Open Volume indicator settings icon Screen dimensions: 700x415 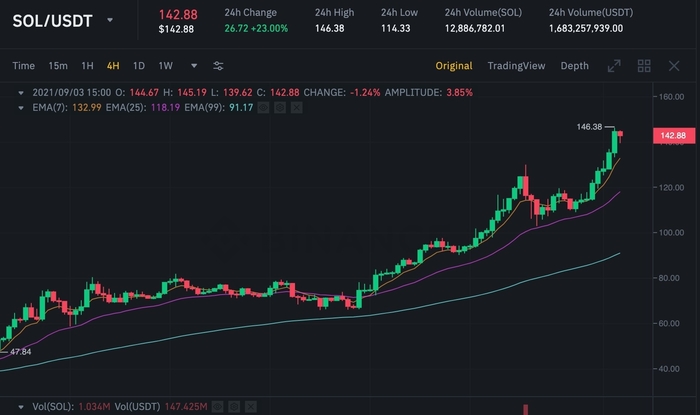tap(234, 407)
